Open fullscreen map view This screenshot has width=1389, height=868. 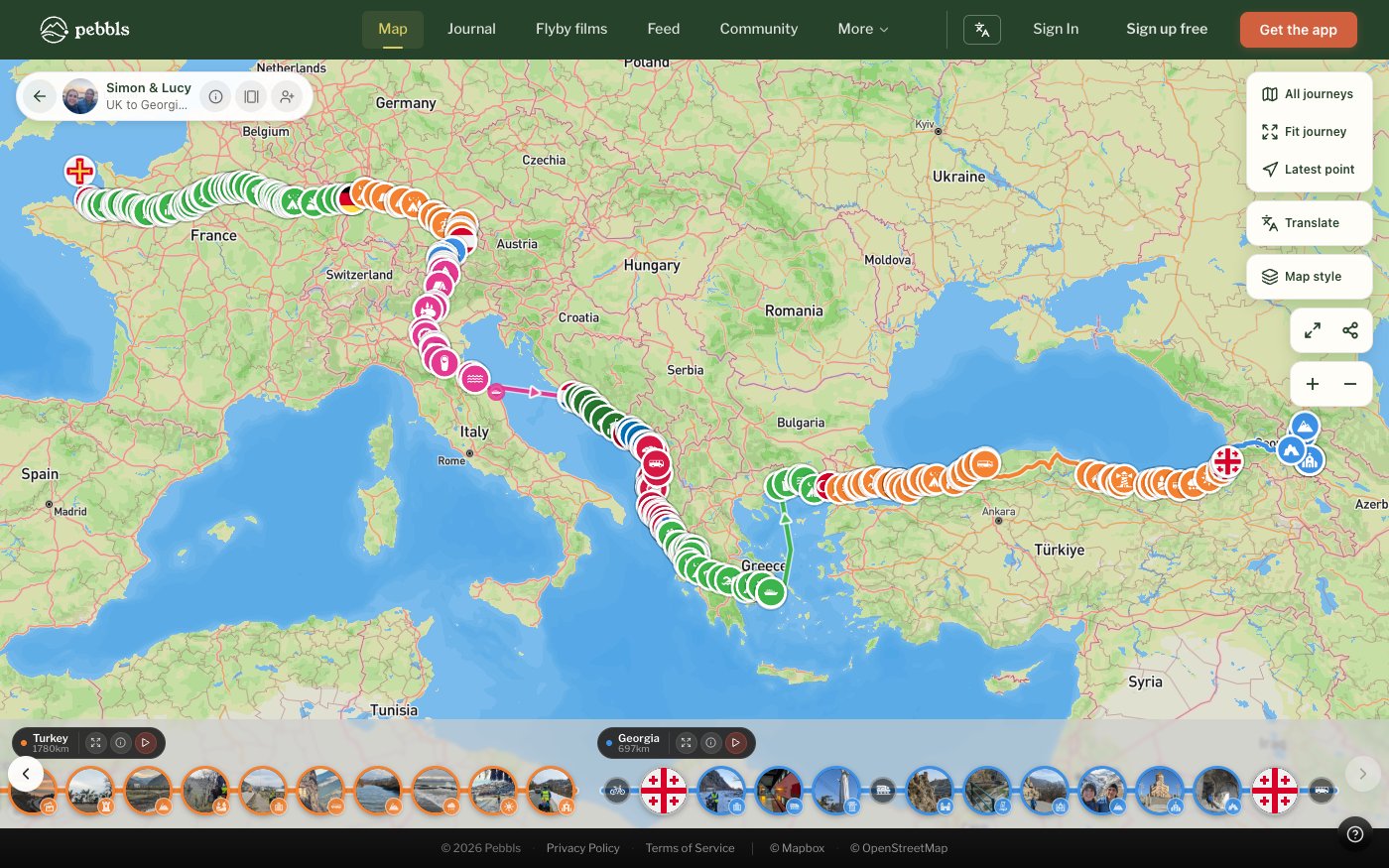(x=1313, y=330)
